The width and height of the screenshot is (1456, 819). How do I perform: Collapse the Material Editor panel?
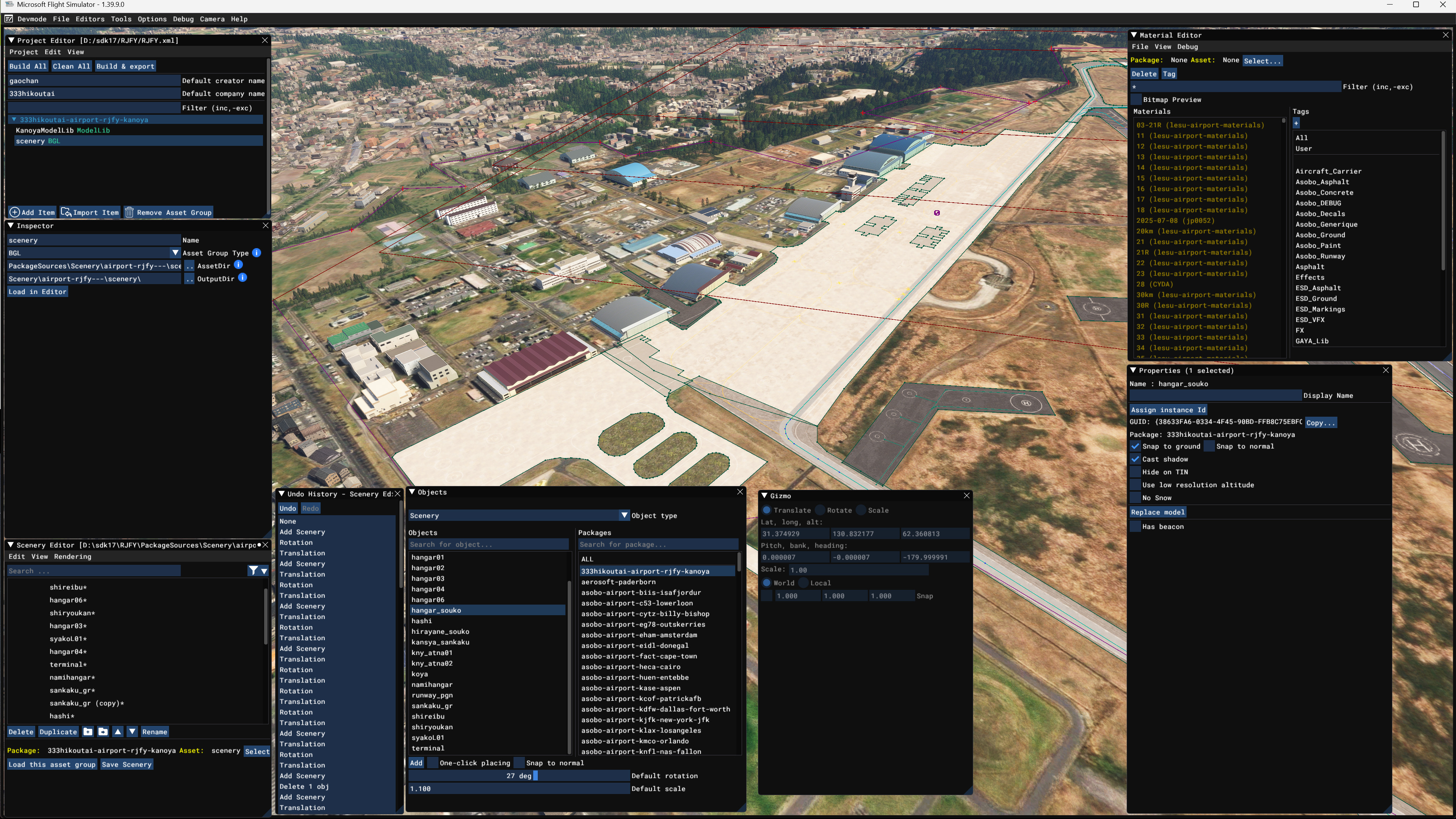click(1134, 35)
